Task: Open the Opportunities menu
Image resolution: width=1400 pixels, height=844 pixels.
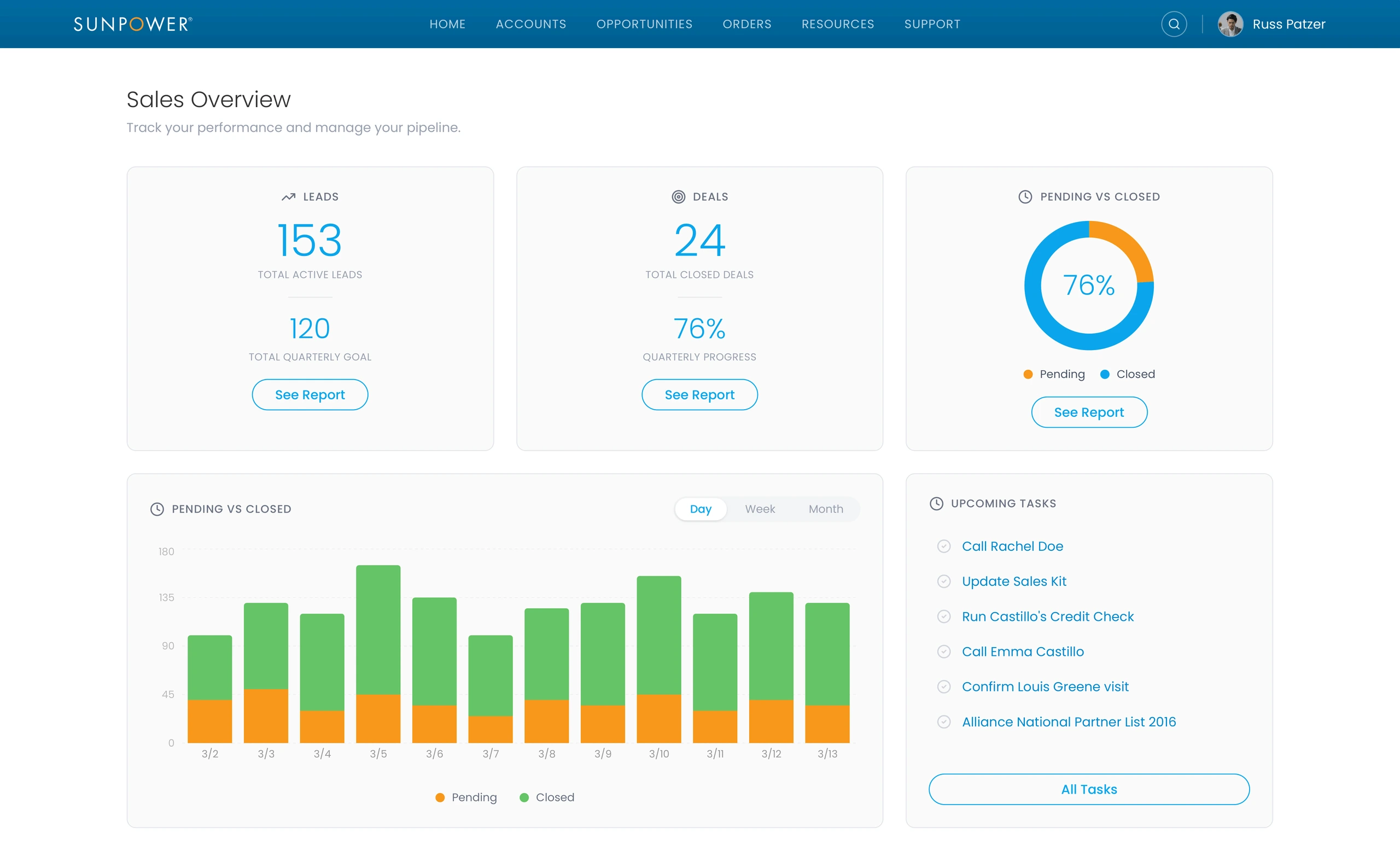Action: point(644,24)
